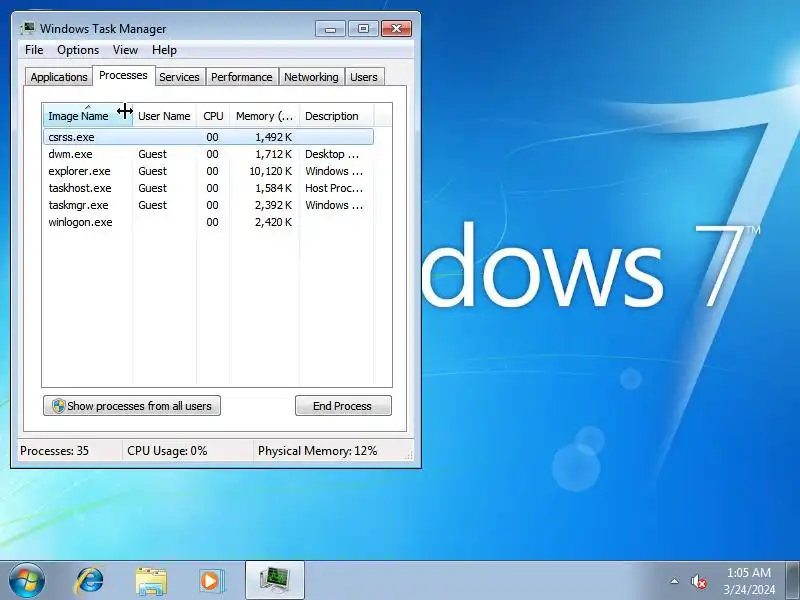
Task: Select the csrss.exe process row
Action: click(x=209, y=137)
